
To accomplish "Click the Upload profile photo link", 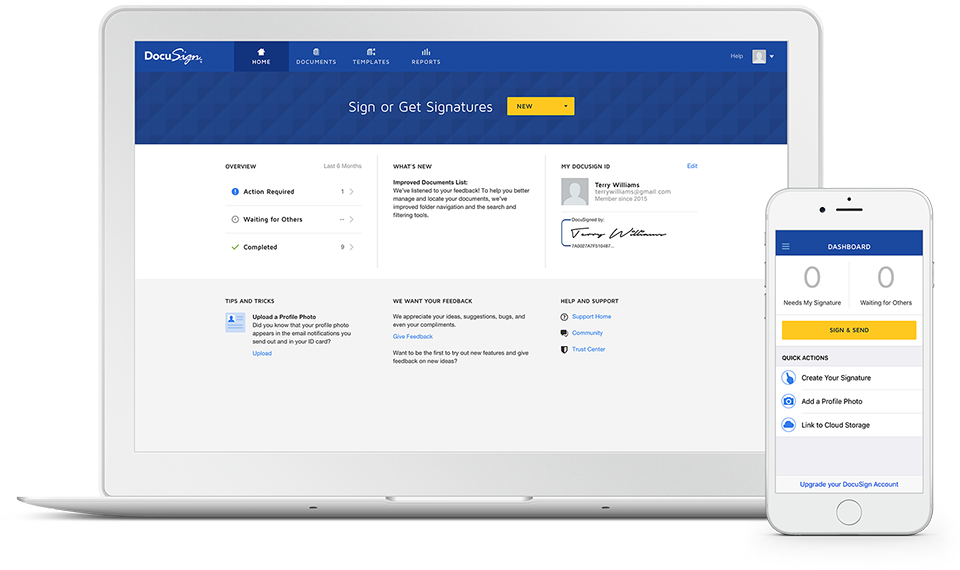I will coord(262,353).
